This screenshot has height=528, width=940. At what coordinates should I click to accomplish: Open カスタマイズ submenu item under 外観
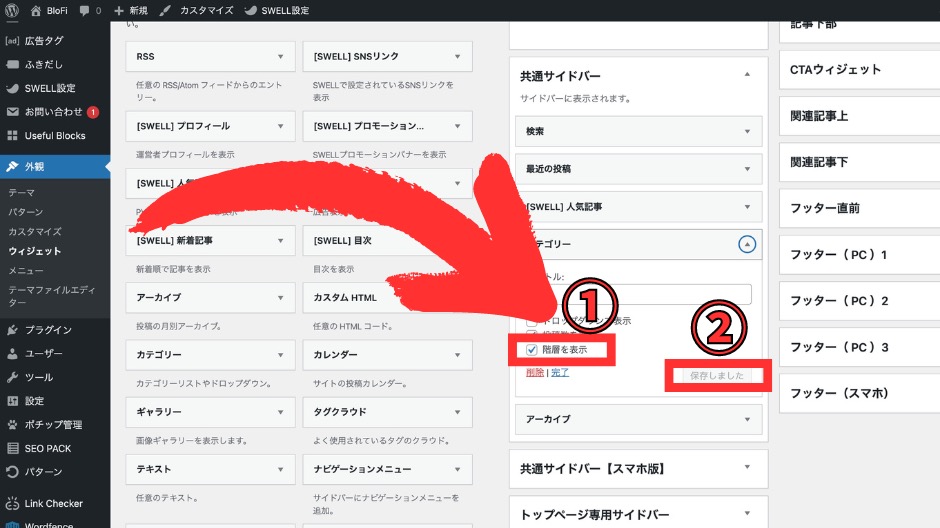point(35,231)
